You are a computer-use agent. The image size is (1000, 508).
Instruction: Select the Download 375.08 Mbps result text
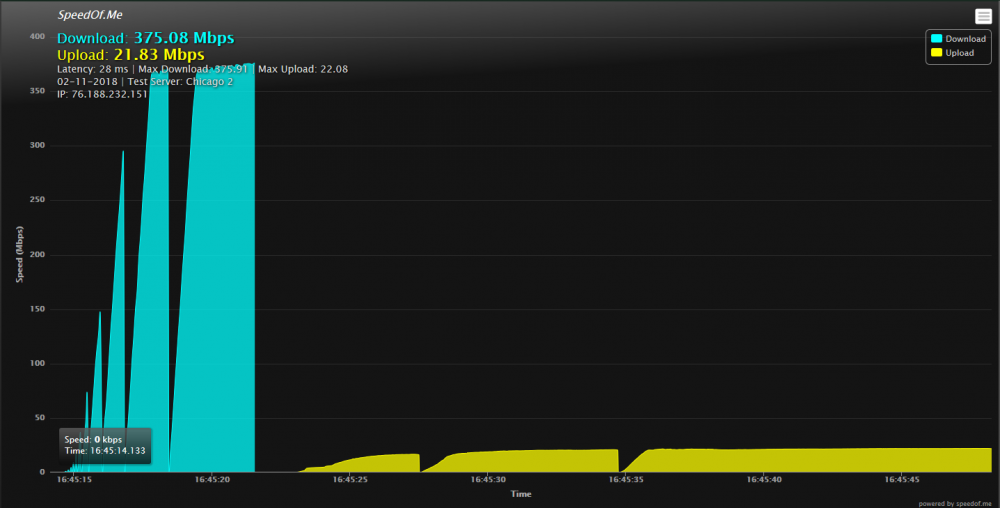(145, 38)
